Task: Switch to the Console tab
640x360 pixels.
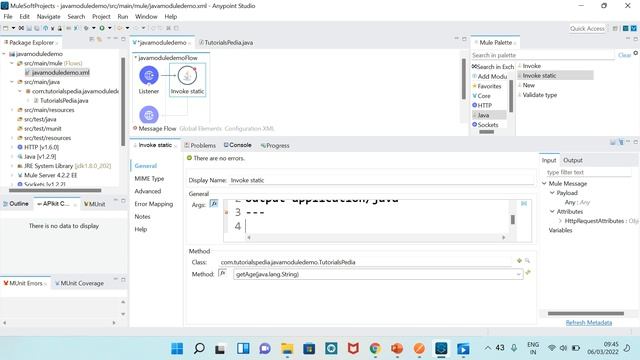Action: [x=238, y=145]
